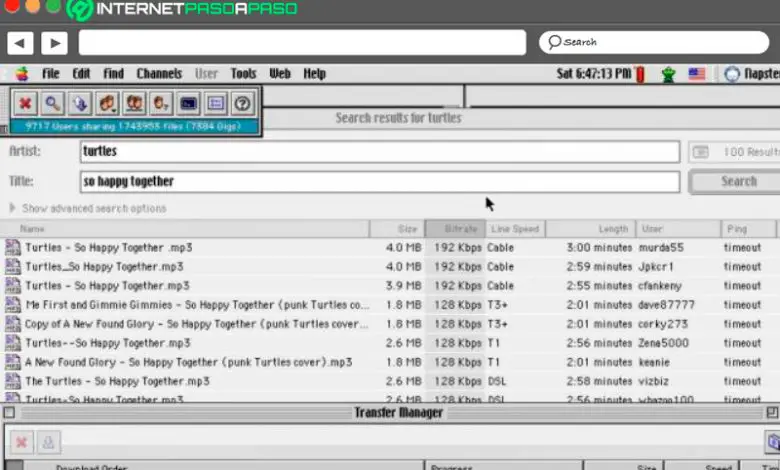The width and height of the screenshot is (780, 470).
Task: Open the Web menu
Action: pyautogui.click(x=280, y=74)
